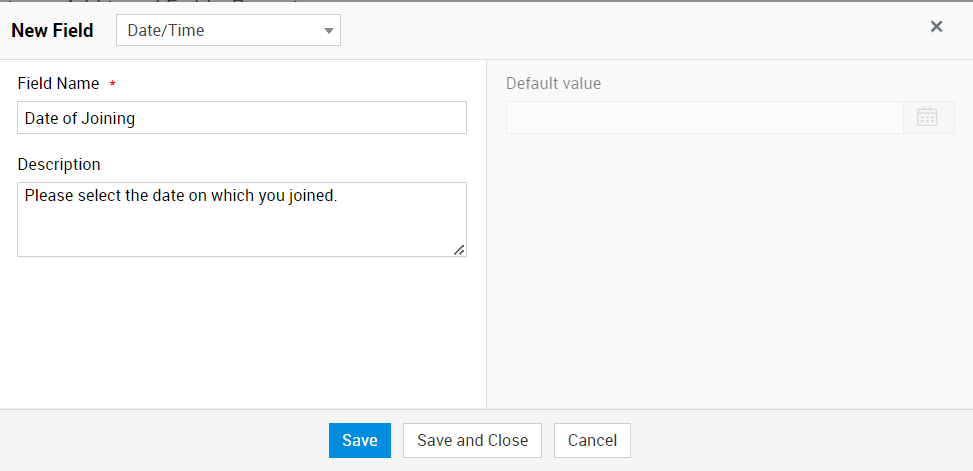The image size is (973, 471).
Task: Click the empty area below Default value
Action: [x=728, y=270]
